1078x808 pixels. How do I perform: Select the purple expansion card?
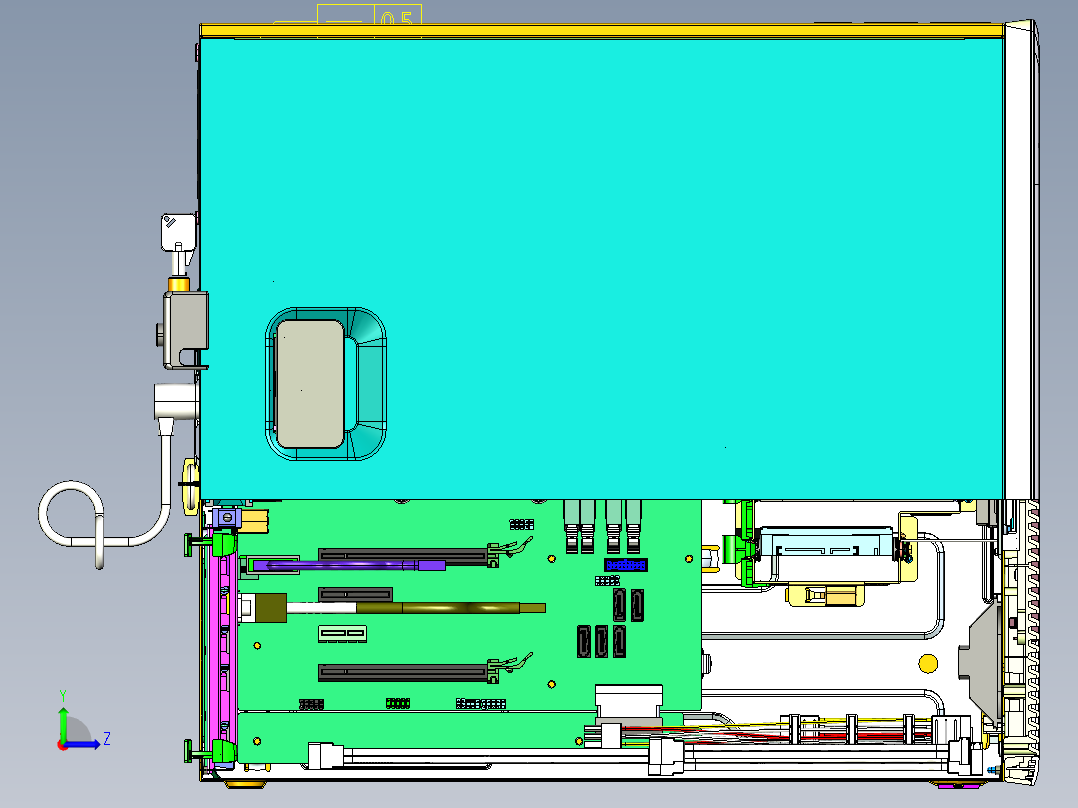[x=349, y=566]
